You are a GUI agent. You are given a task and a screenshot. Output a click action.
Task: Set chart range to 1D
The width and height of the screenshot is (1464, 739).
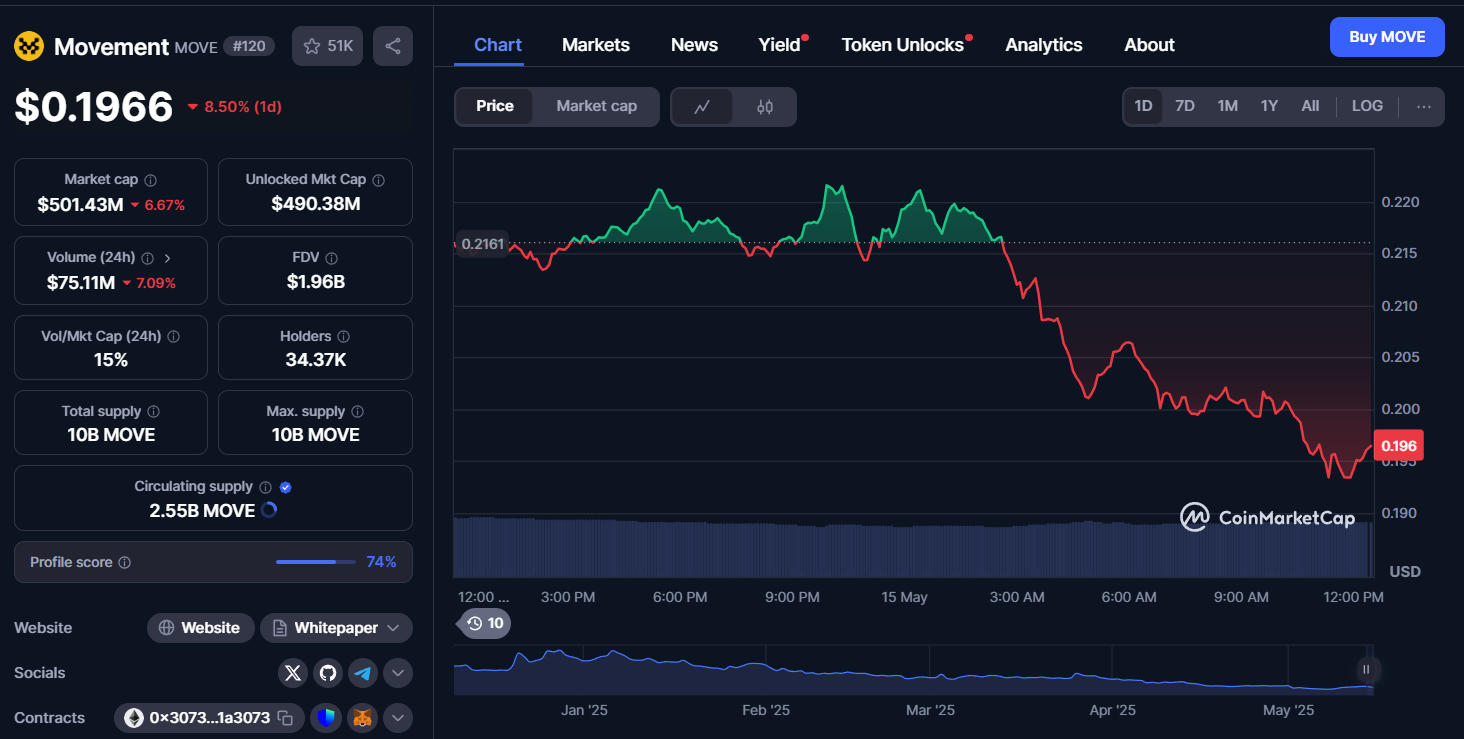click(1143, 106)
